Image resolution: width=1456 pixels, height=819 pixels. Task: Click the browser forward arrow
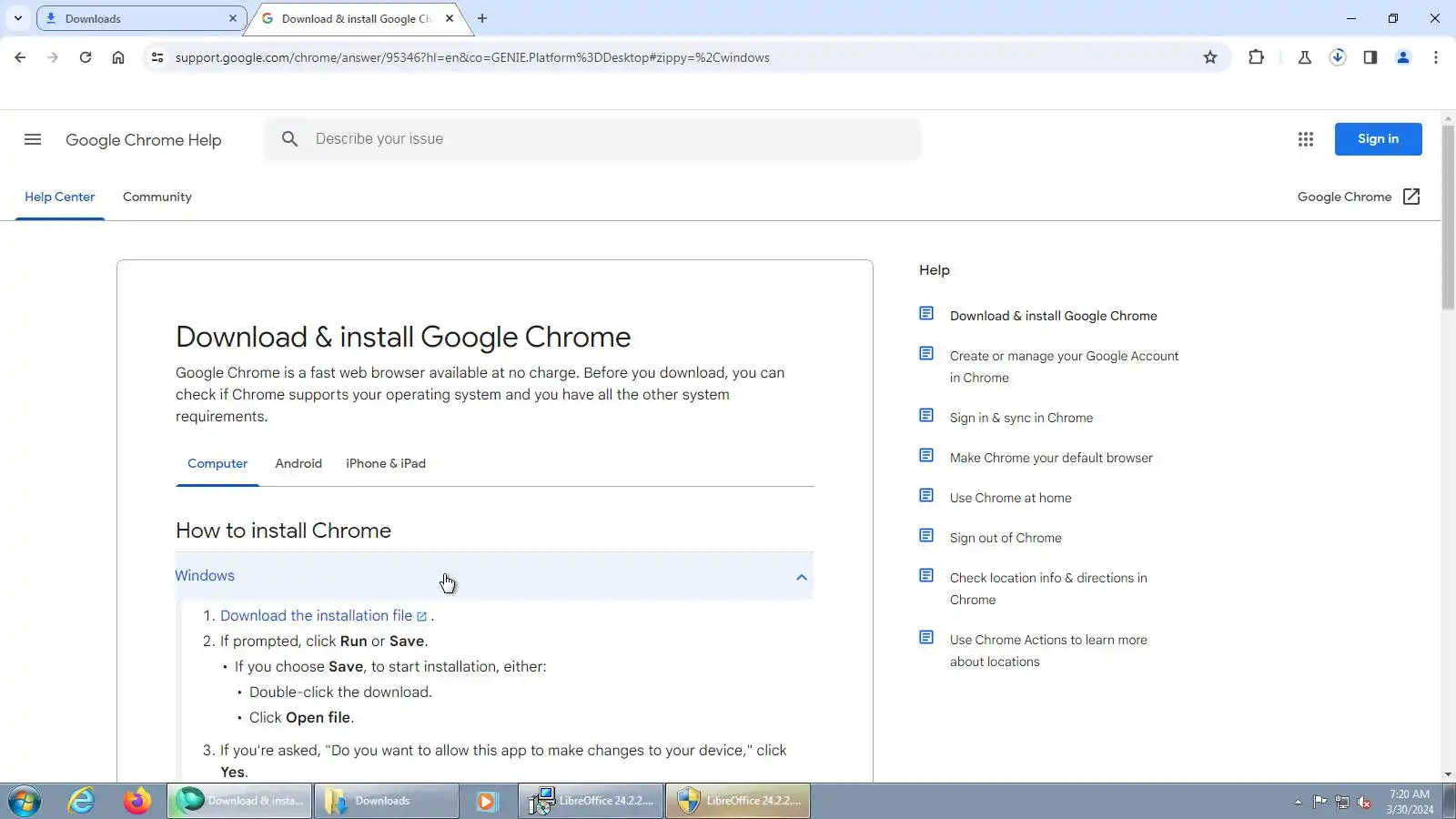coord(53,57)
